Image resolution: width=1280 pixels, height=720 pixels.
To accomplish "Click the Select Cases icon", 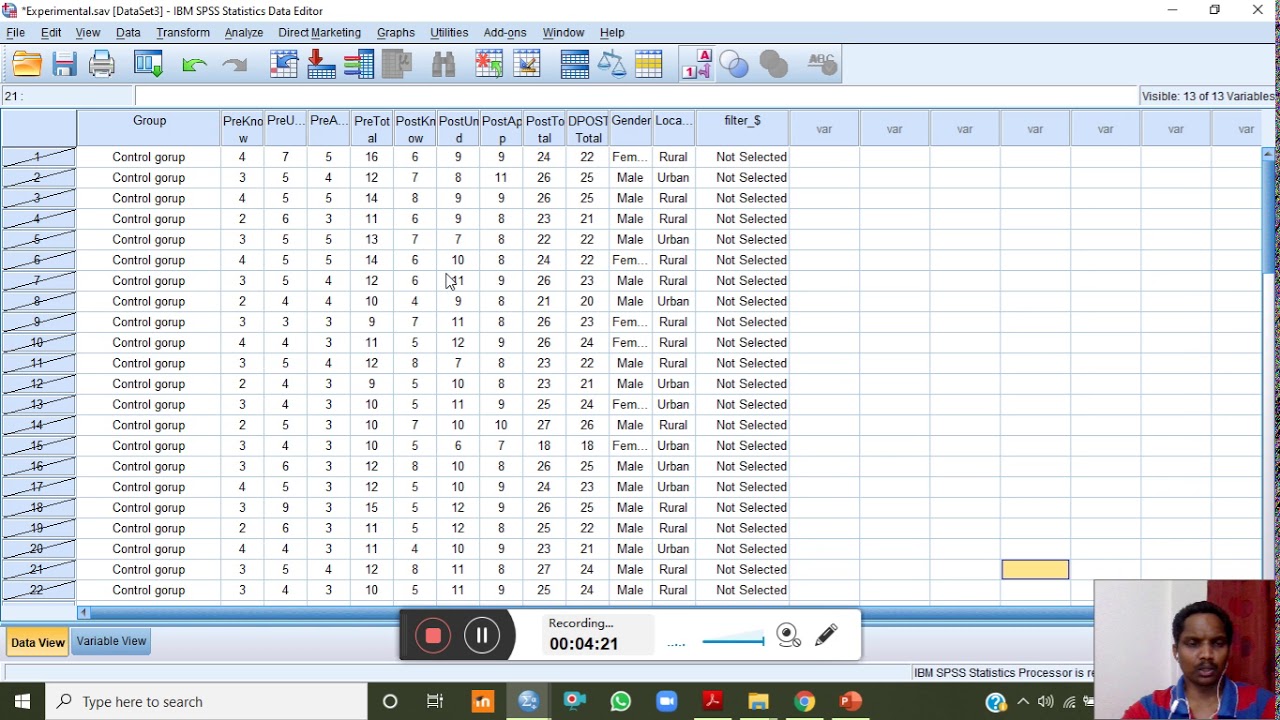I will 649,65.
